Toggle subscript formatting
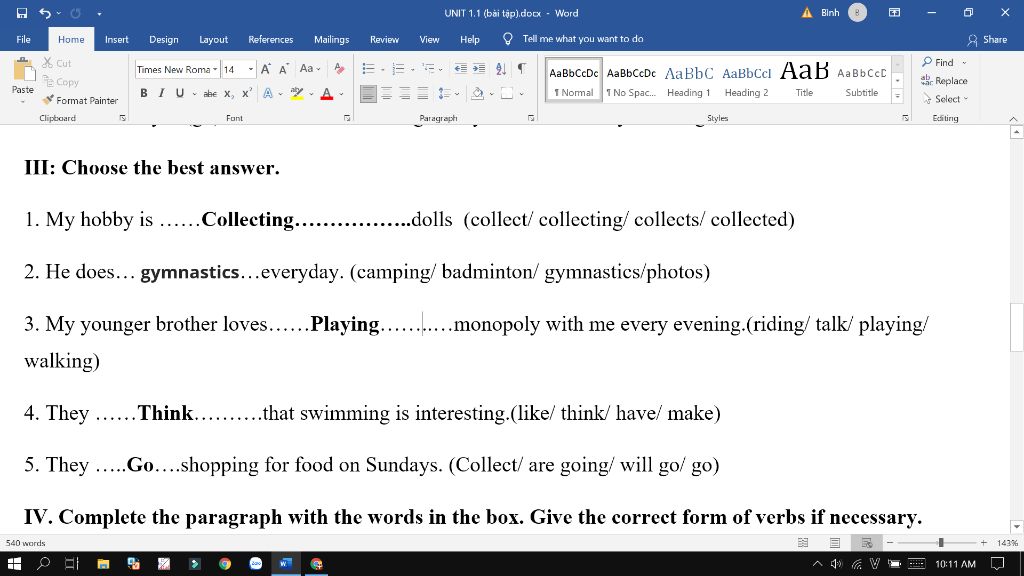Image resolution: width=1024 pixels, height=576 pixels. pos(229,94)
